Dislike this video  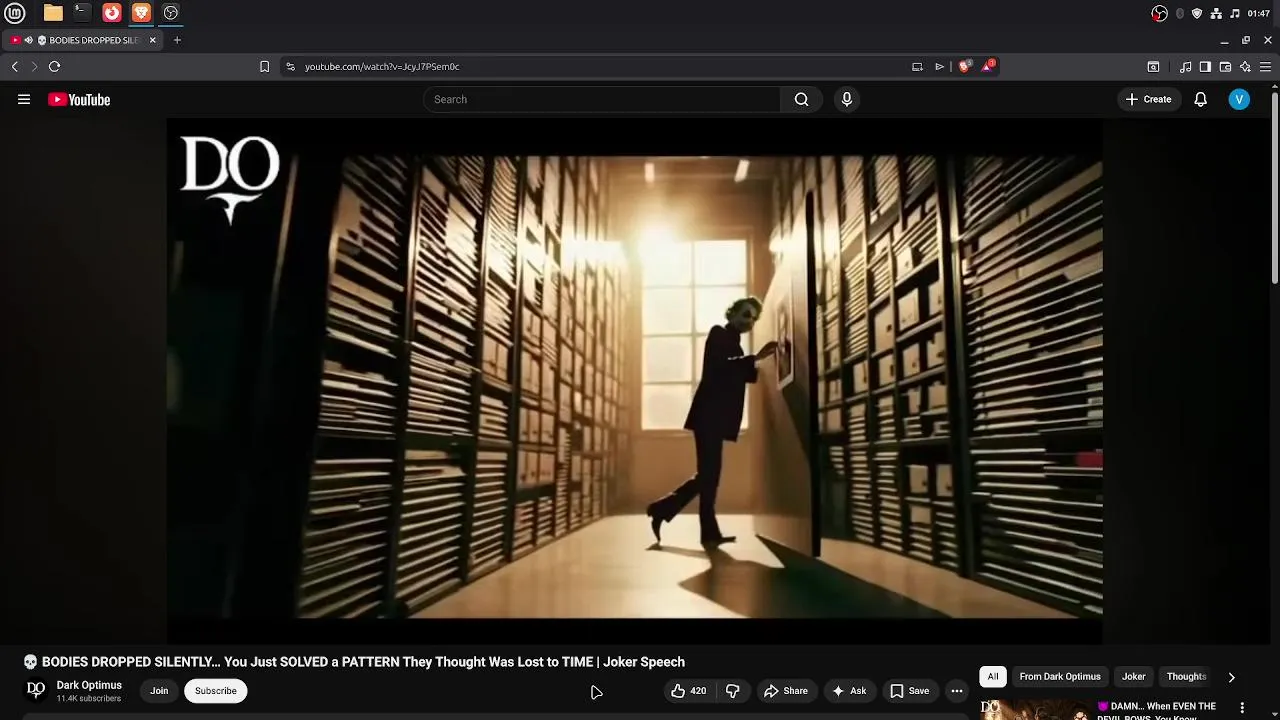(x=733, y=691)
